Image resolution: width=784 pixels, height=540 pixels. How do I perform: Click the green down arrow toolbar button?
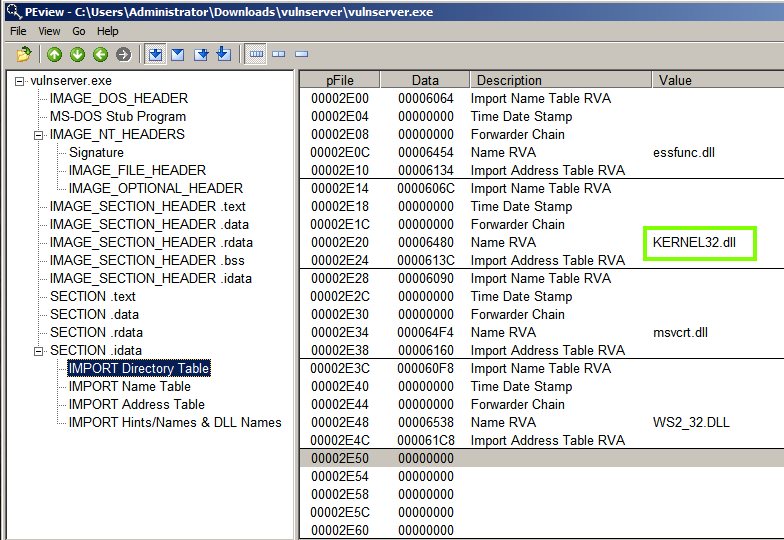[78, 54]
